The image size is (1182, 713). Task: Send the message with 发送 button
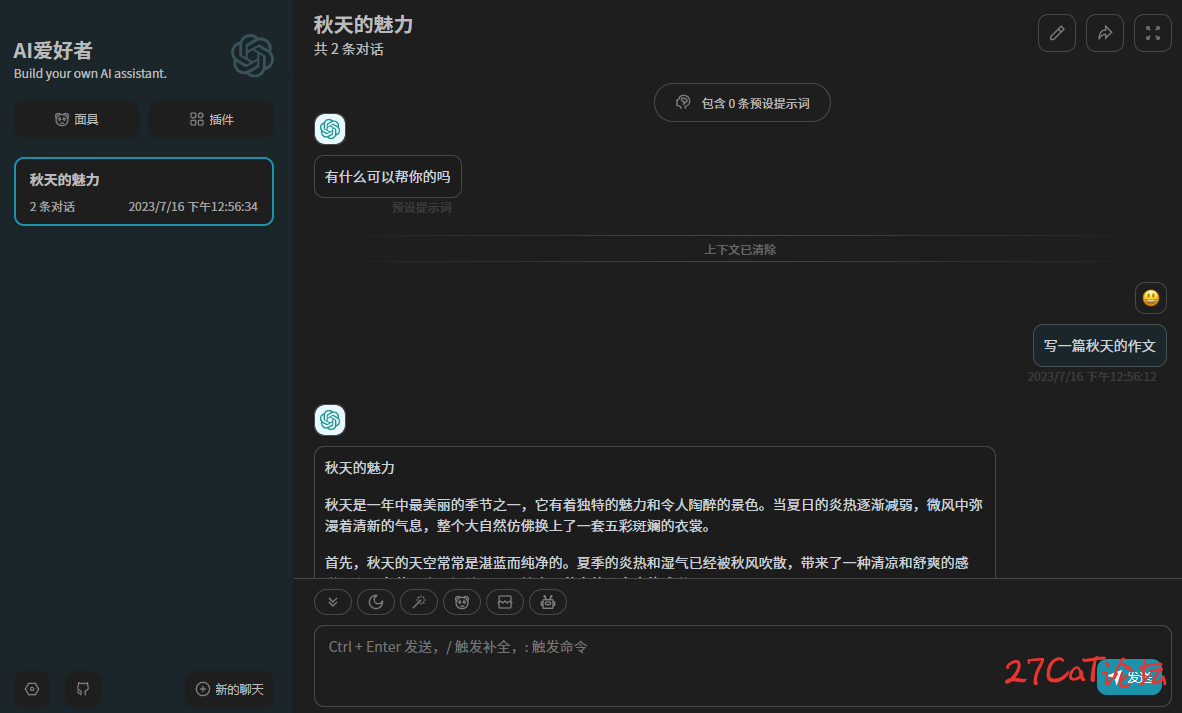(1129, 677)
